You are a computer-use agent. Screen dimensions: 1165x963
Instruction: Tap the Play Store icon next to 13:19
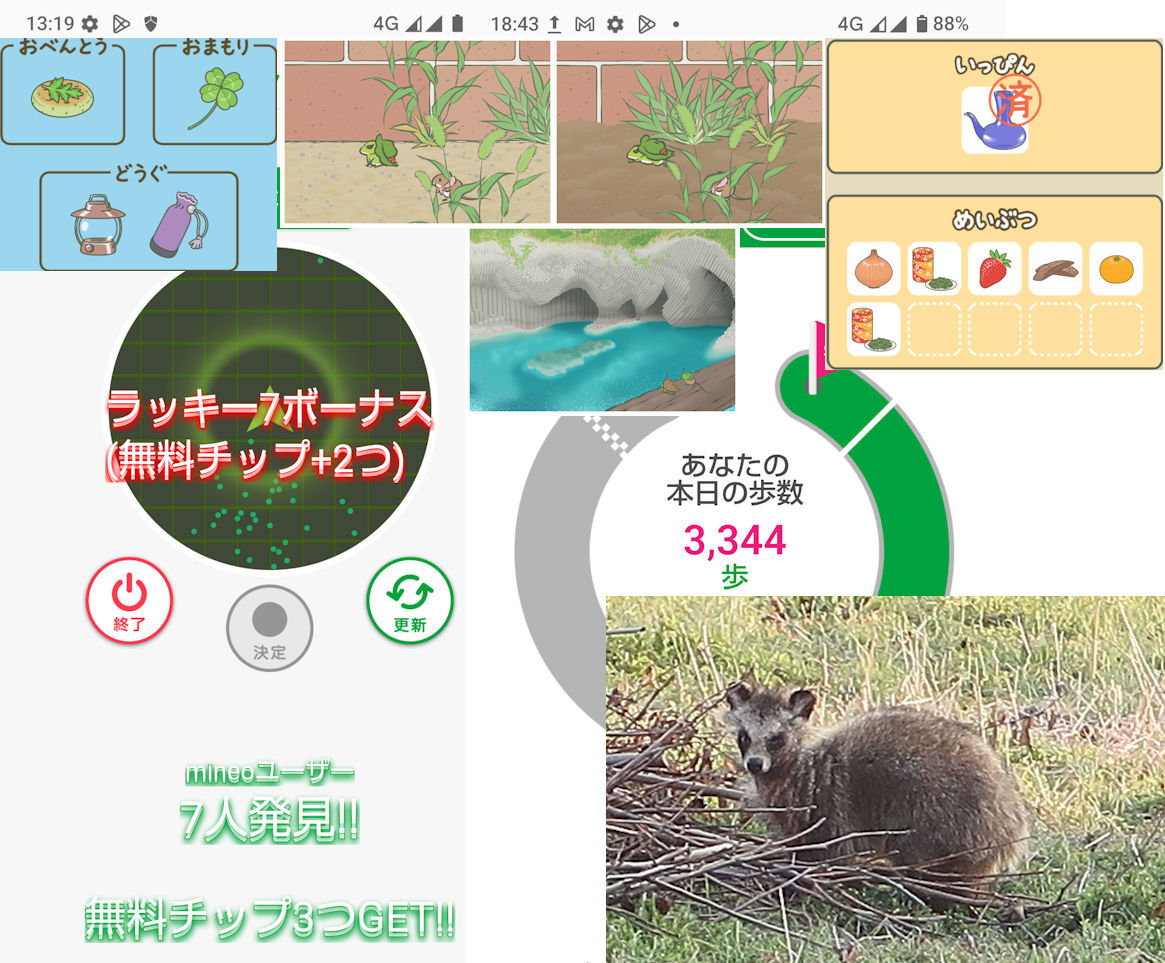[121, 24]
